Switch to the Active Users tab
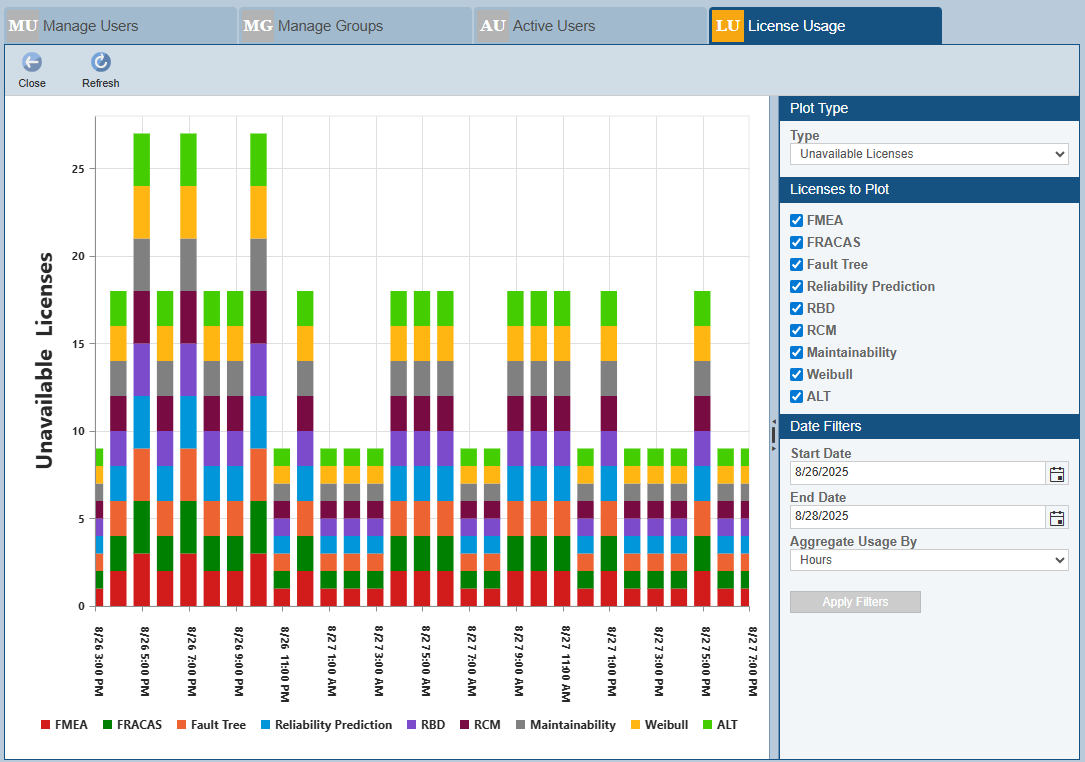 (553, 26)
